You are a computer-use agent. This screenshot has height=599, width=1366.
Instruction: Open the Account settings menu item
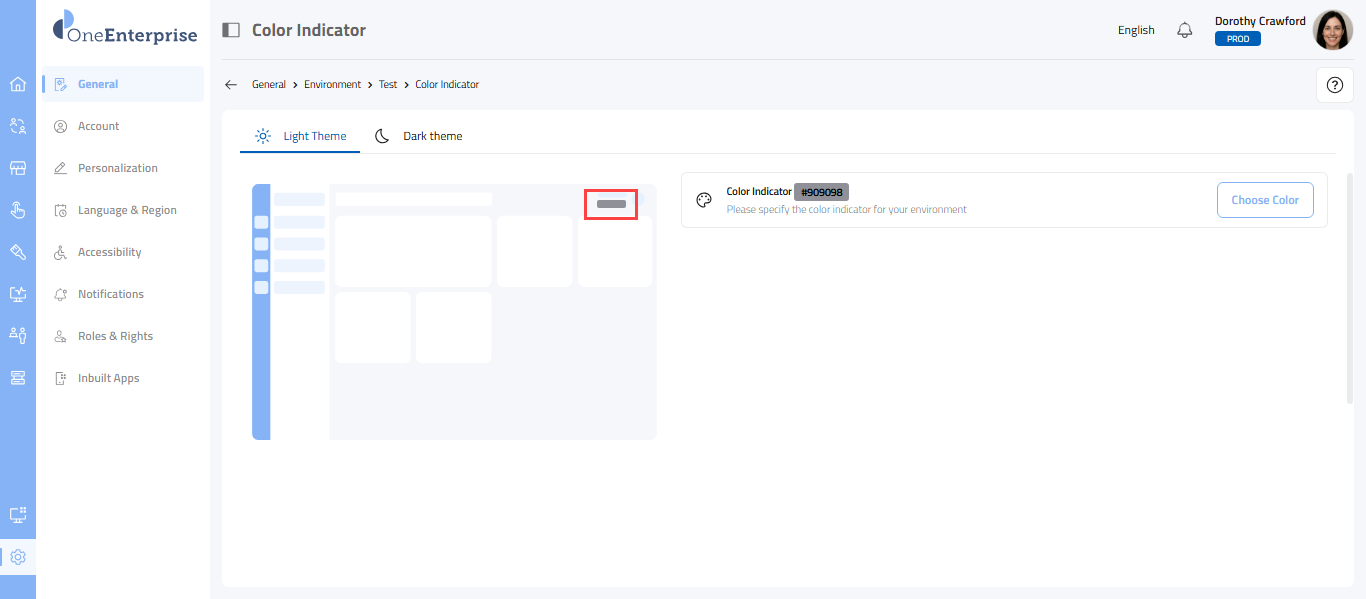coord(98,126)
